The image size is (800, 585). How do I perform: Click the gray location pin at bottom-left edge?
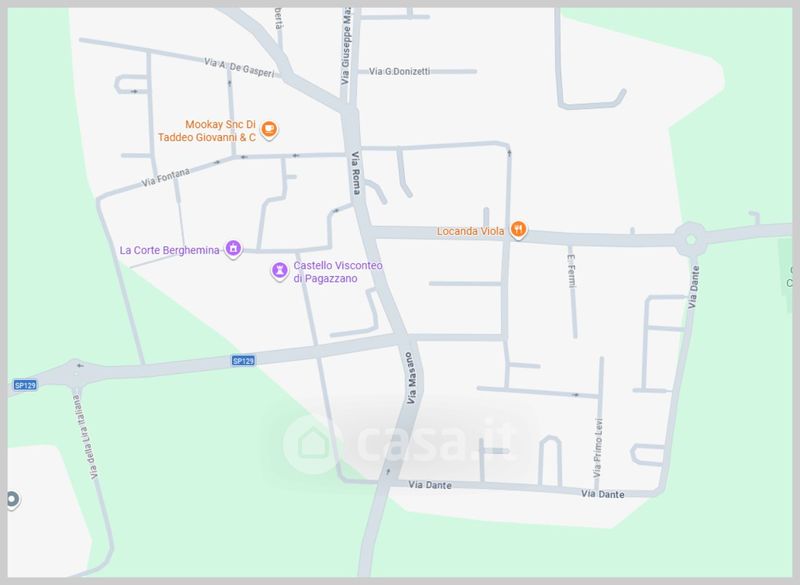(12, 500)
